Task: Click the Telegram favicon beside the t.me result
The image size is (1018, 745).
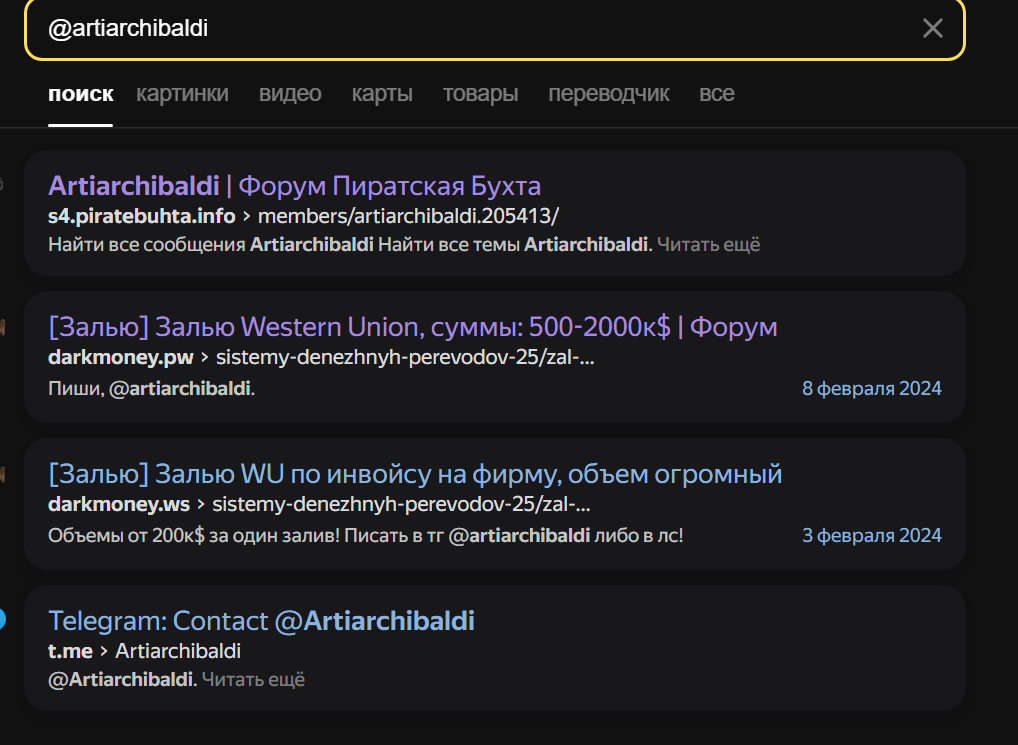Action: pos(2,619)
